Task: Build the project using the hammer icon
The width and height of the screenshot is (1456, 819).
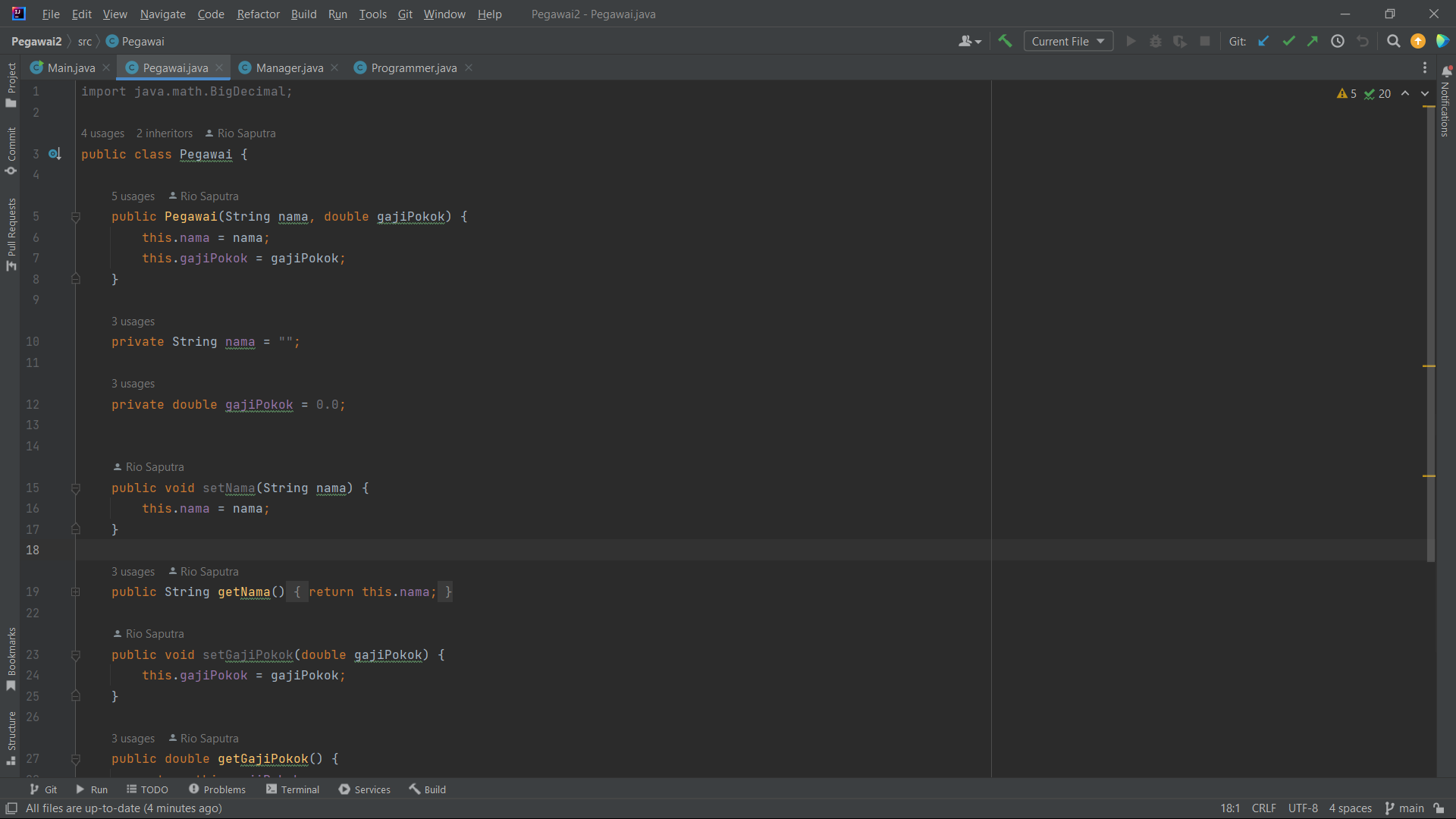Action: (1005, 41)
